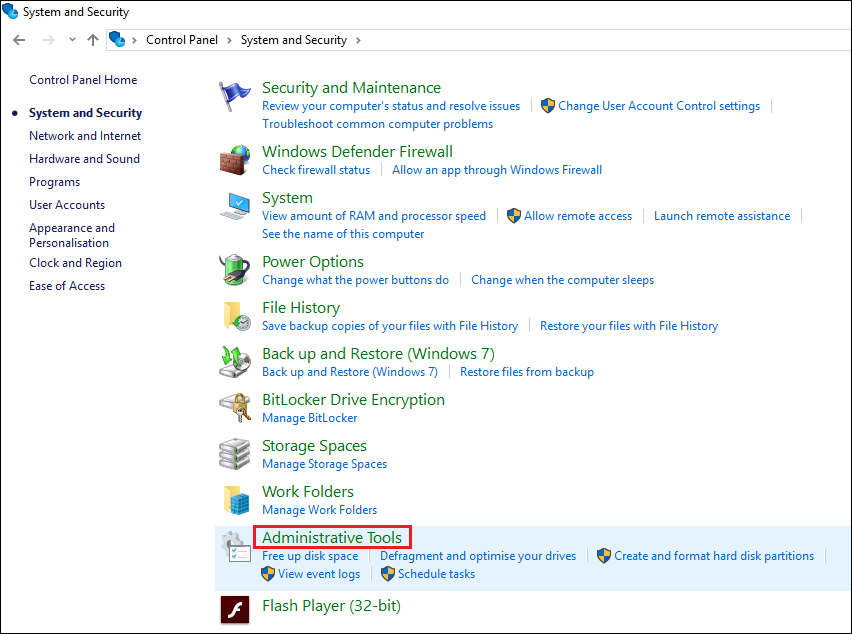Click Change User Account Control settings
The width and height of the screenshot is (852, 634).
659,106
